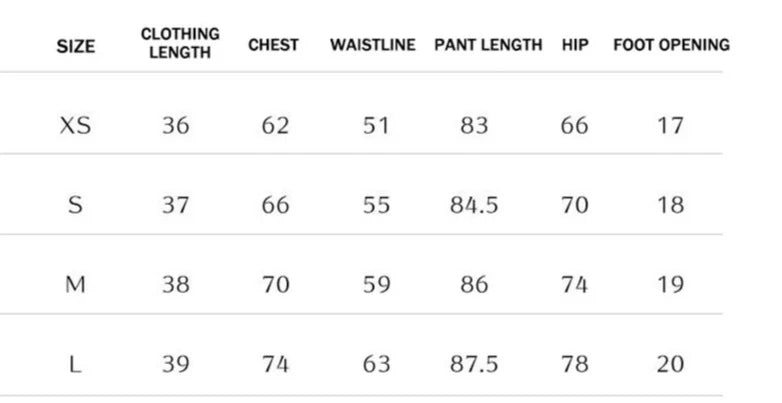Select the 87.5 pant length value
This screenshot has height=403, width=782.
(474, 364)
